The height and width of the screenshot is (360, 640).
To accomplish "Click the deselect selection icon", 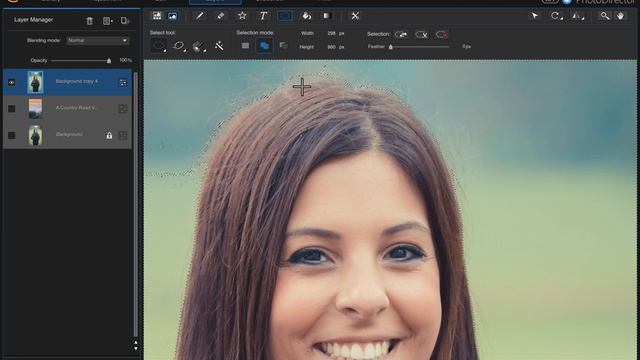I will click(x=421, y=35).
